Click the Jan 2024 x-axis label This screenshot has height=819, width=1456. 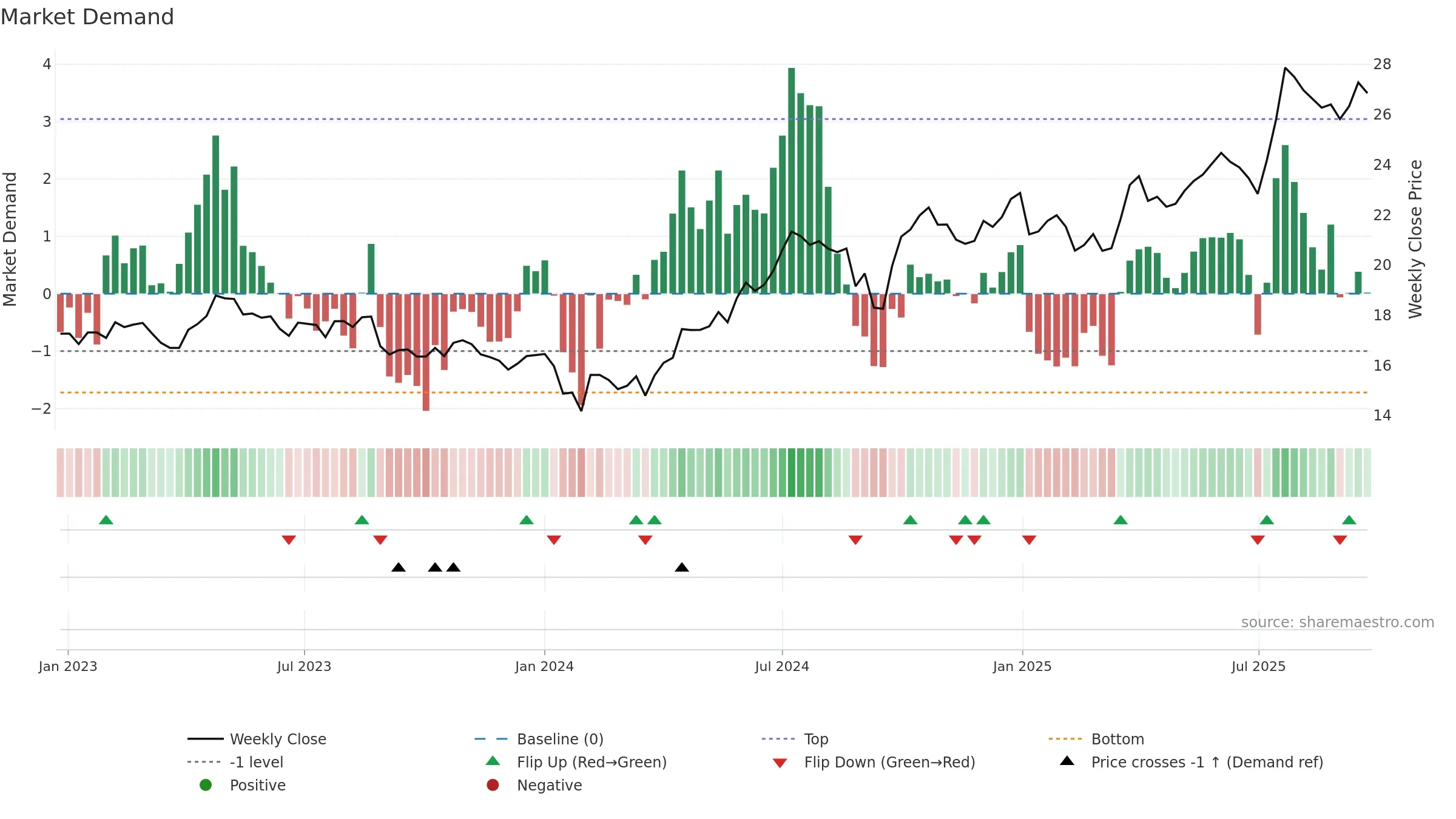coord(544,666)
